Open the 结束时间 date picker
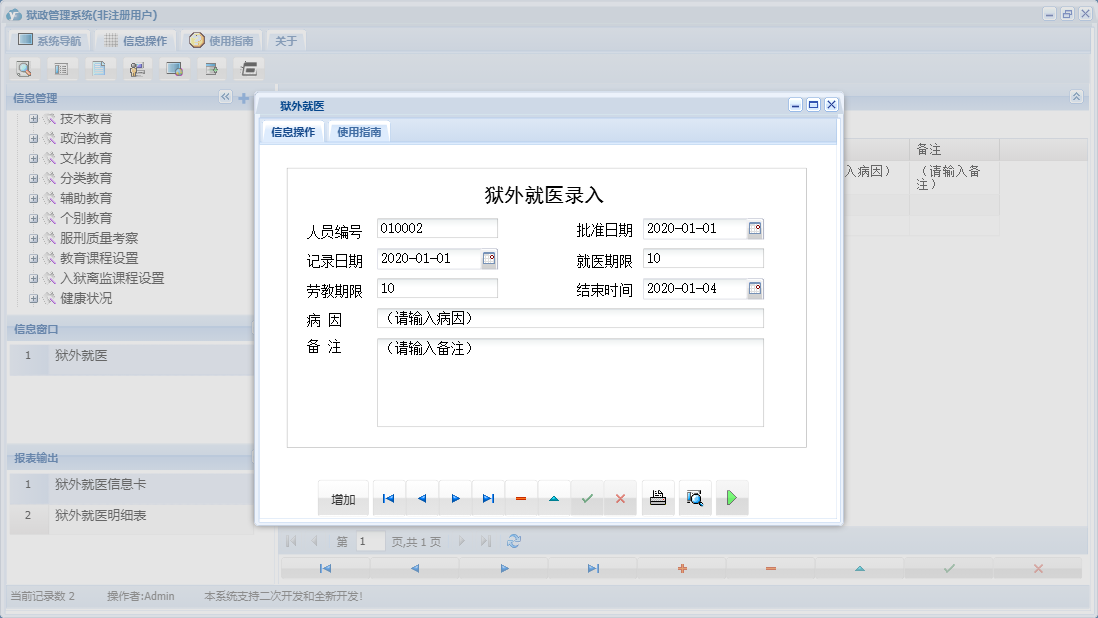The height and width of the screenshot is (618, 1098). pos(757,288)
